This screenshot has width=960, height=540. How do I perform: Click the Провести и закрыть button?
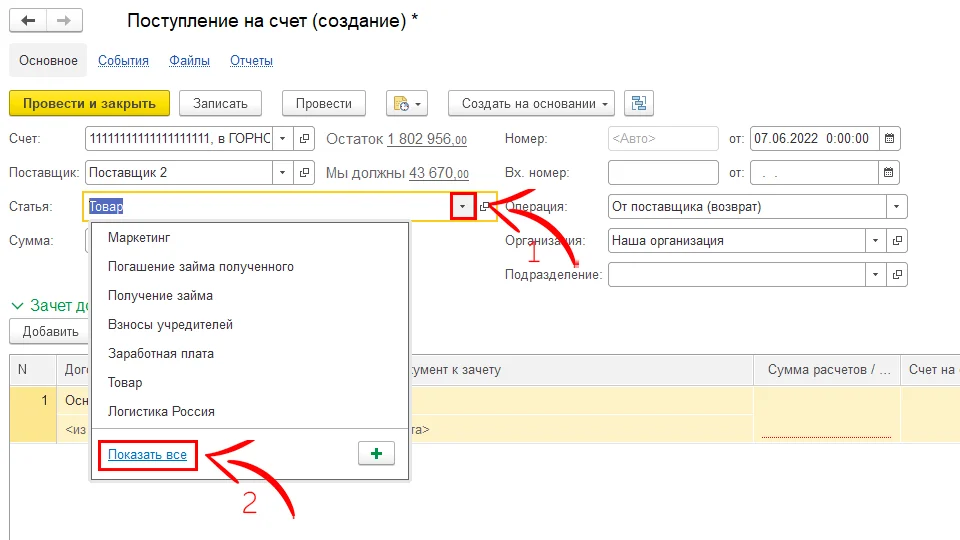click(x=89, y=103)
